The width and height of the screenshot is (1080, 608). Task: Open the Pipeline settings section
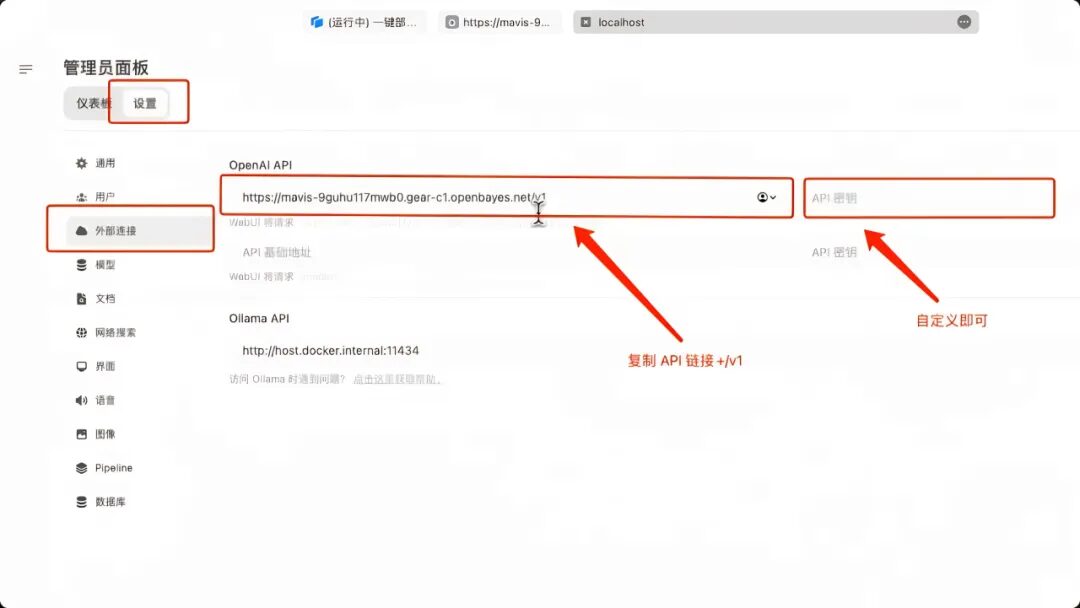[113, 468]
